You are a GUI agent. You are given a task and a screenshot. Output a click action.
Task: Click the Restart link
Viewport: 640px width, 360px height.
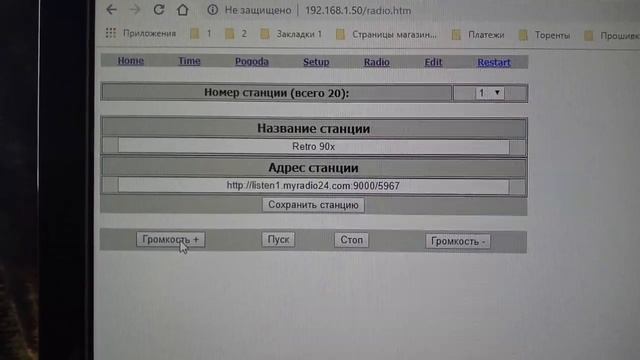[494, 62]
